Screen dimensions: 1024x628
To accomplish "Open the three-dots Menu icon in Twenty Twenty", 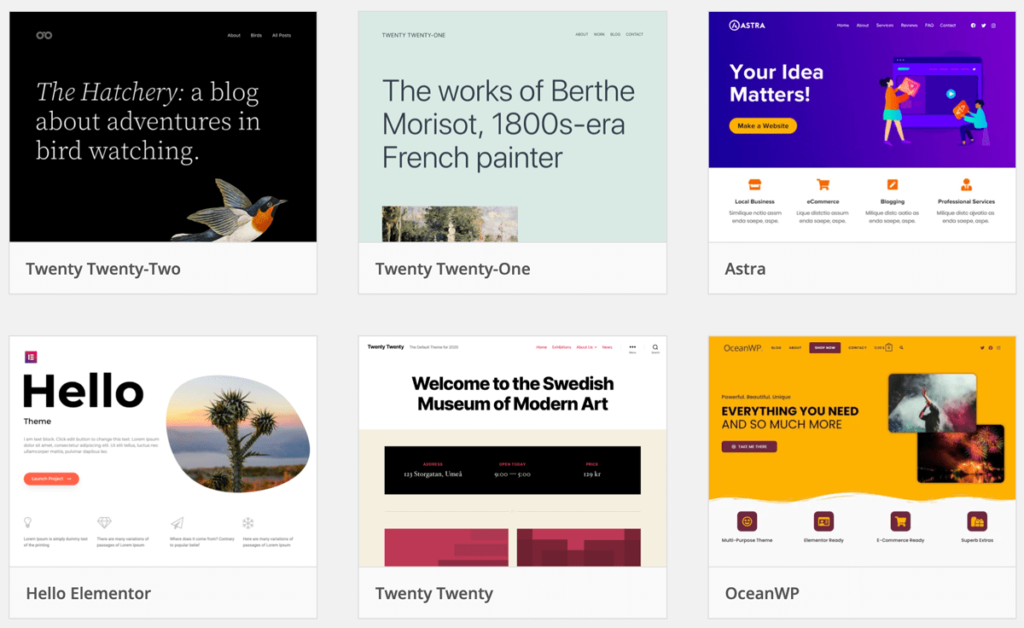I will click(x=632, y=348).
